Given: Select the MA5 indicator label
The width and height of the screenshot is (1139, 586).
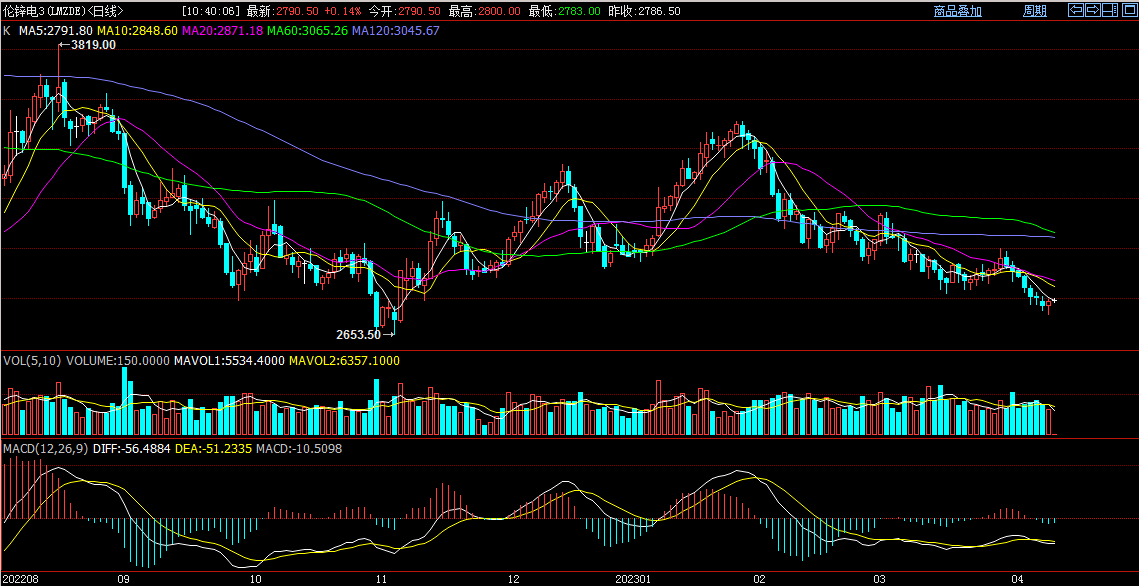Looking at the screenshot, I should (56, 31).
